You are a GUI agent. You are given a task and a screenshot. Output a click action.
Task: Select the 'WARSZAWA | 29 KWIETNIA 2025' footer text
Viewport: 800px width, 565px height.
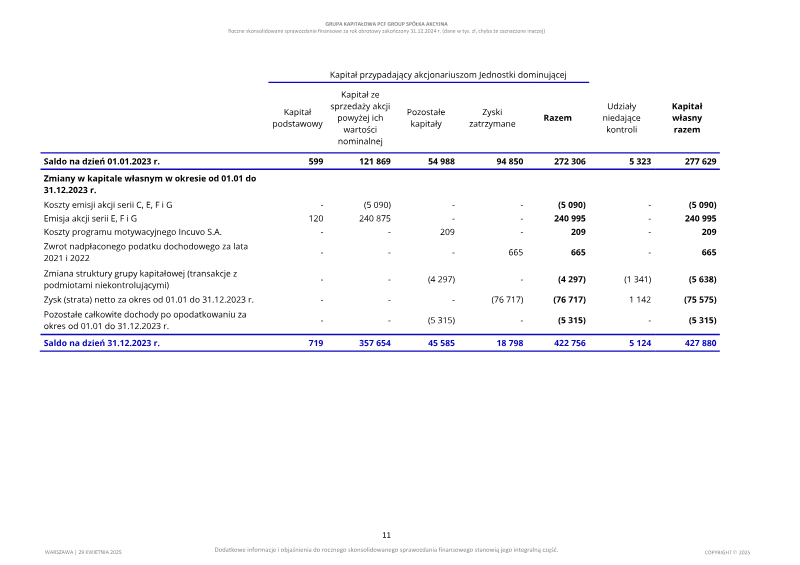point(83,552)
